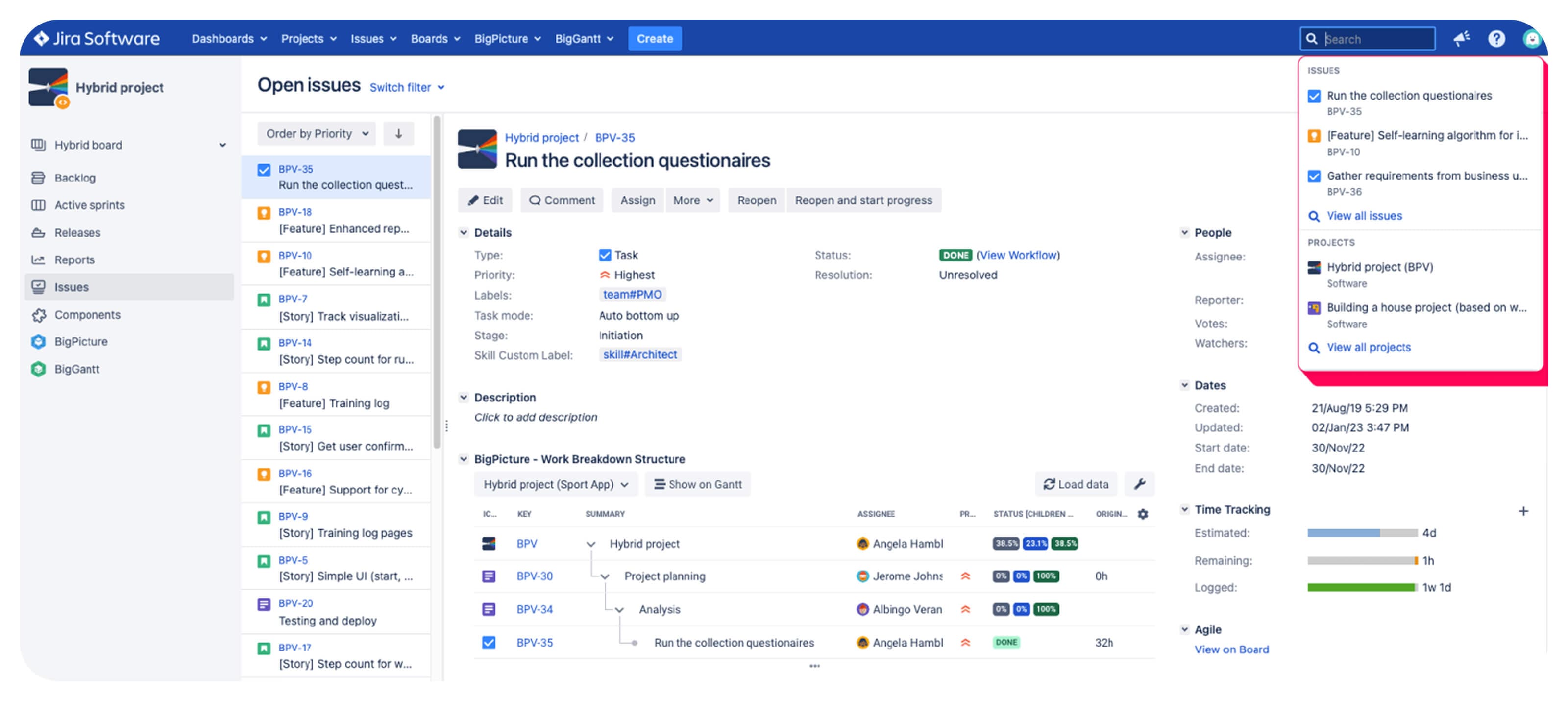The width and height of the screenshot is (1568, 701).
Task: Click BPV-35 checkbox icon in WBS table
Action: pos(488,643)
